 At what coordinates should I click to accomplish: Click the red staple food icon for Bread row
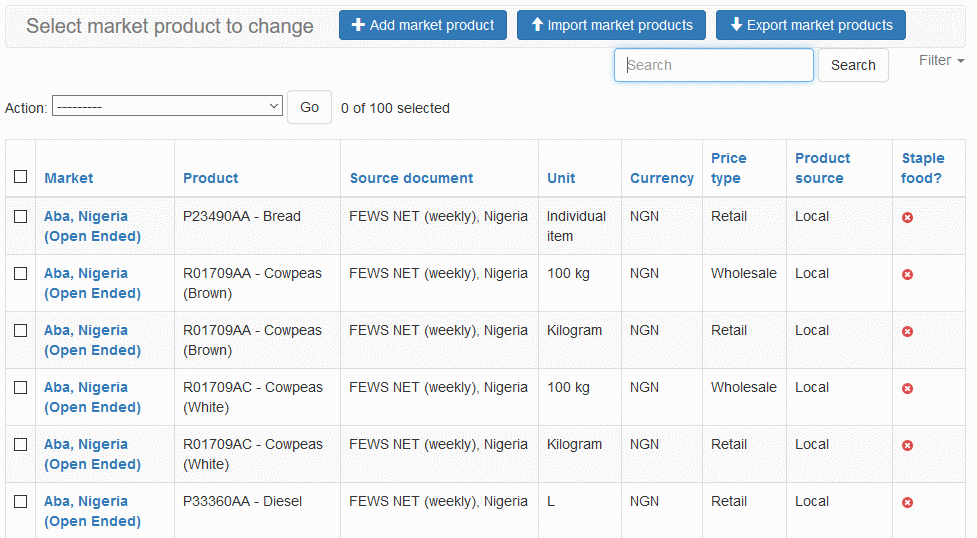pyautogui.click(x=907, y=217)
